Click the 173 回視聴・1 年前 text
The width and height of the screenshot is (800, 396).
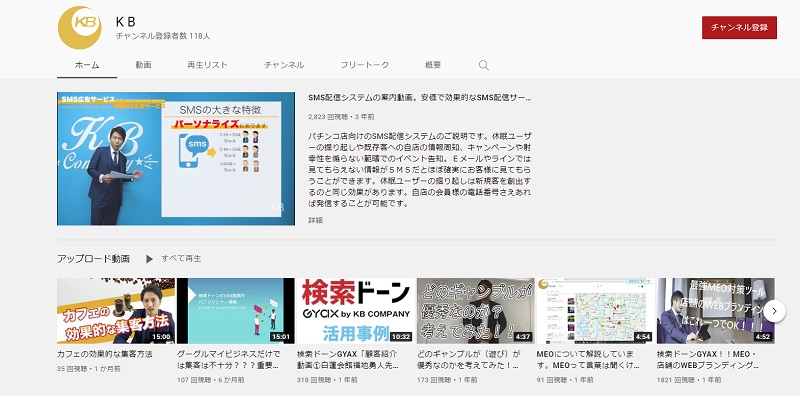pyautogui.click(x=447, y=380)
